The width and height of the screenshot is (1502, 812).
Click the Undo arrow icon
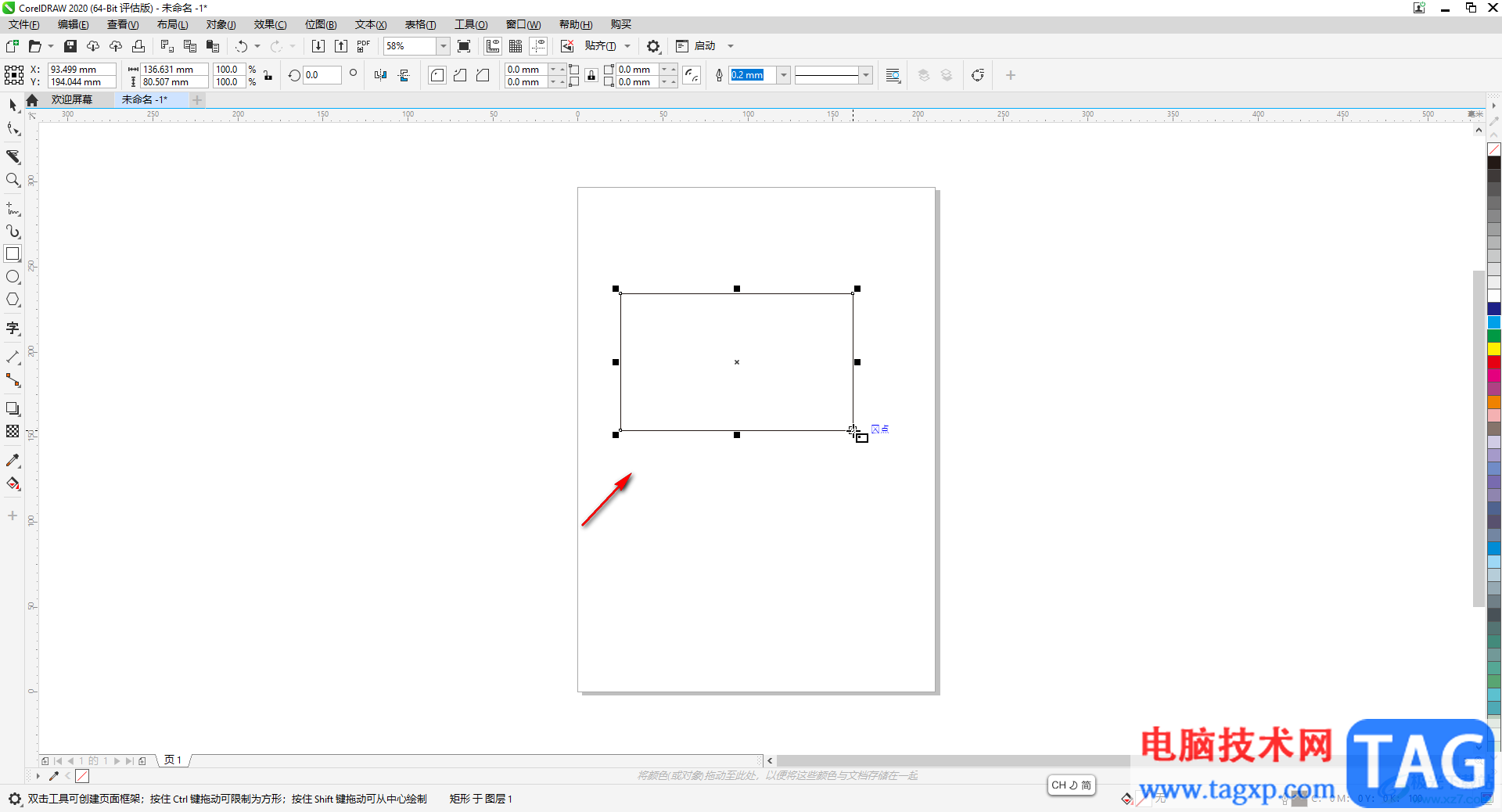click(242, 46)
